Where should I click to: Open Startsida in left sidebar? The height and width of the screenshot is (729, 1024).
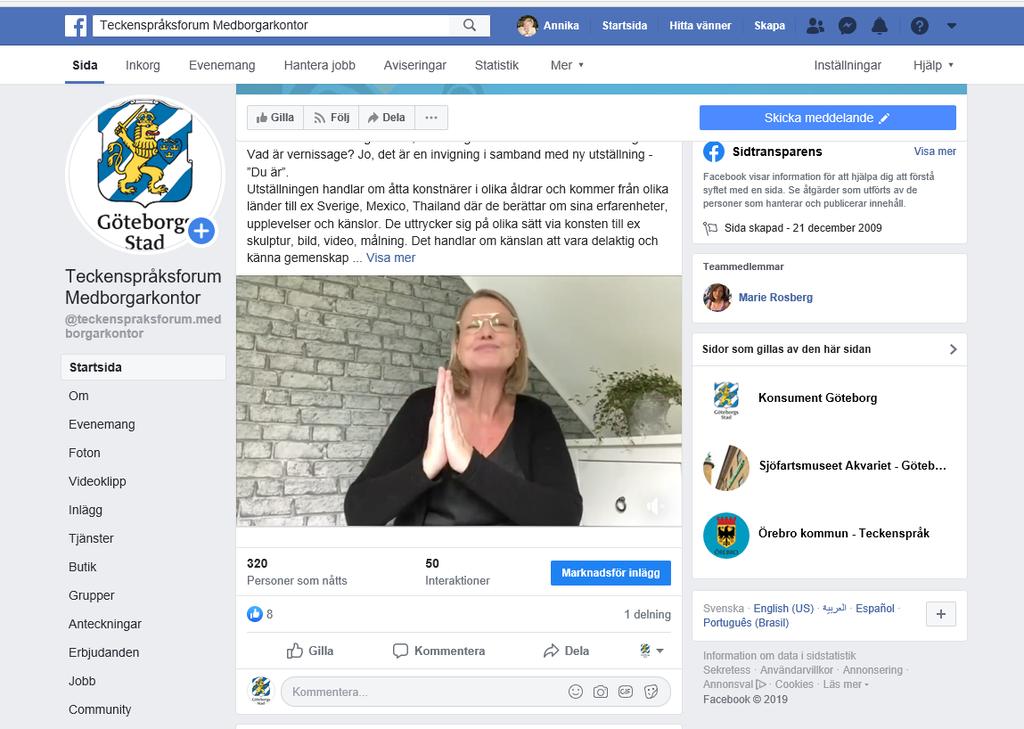pyautogui.click(x=144, y=367)
